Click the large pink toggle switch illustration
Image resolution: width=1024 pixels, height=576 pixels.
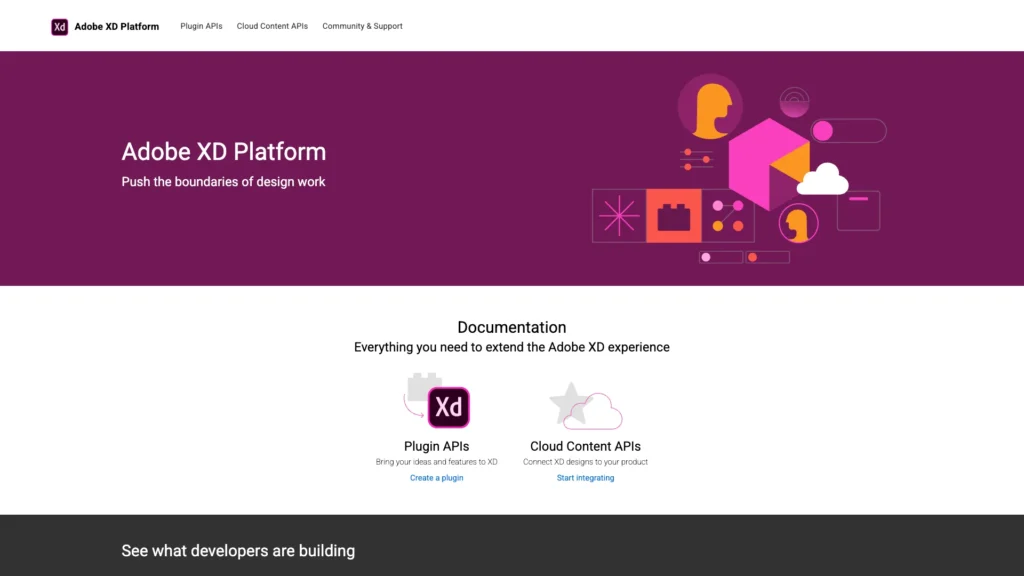coord(847,131)
